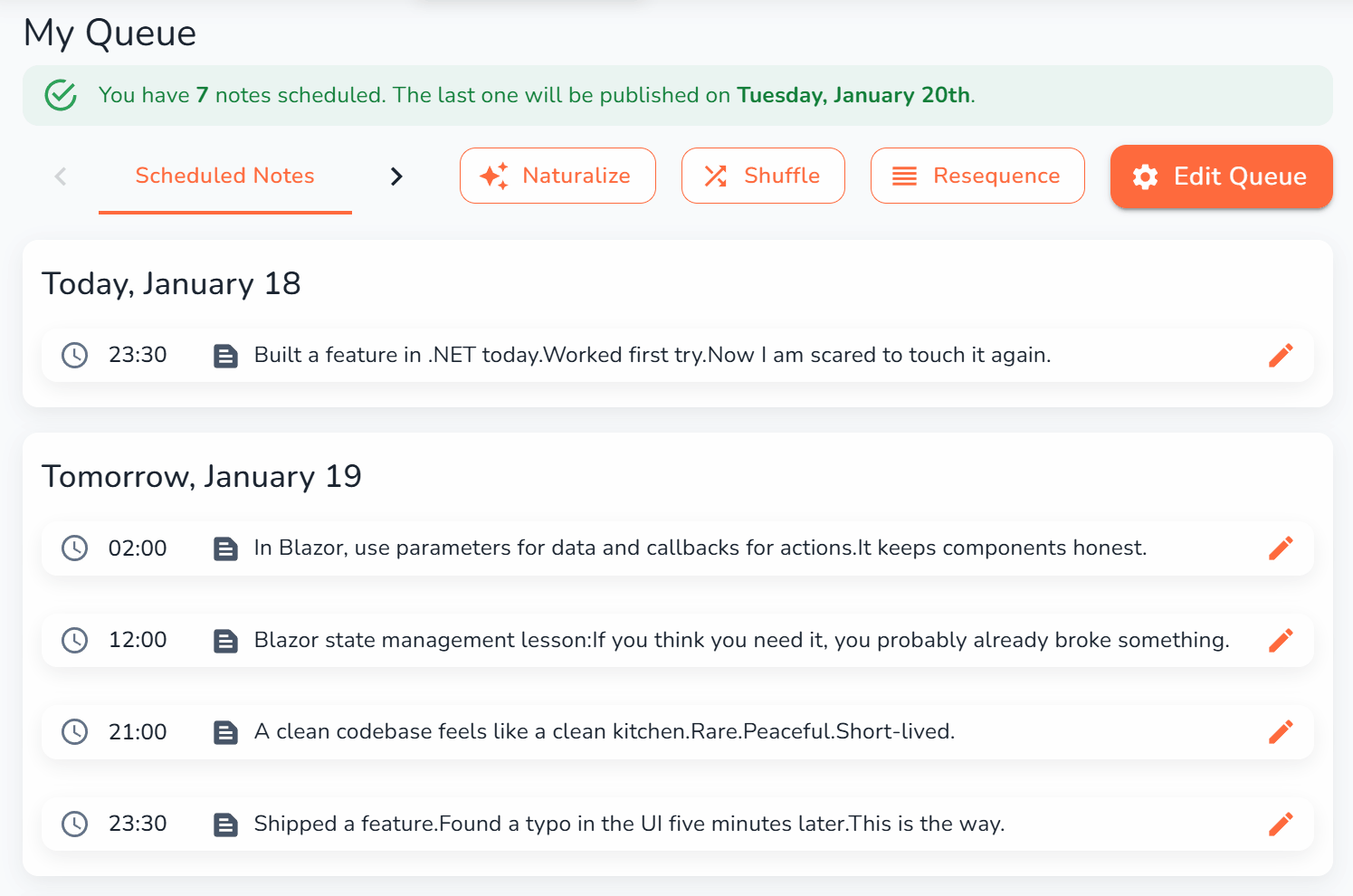Select the Scheduled Notes tab
The image size is (1353, 896).
click(224, 176)
